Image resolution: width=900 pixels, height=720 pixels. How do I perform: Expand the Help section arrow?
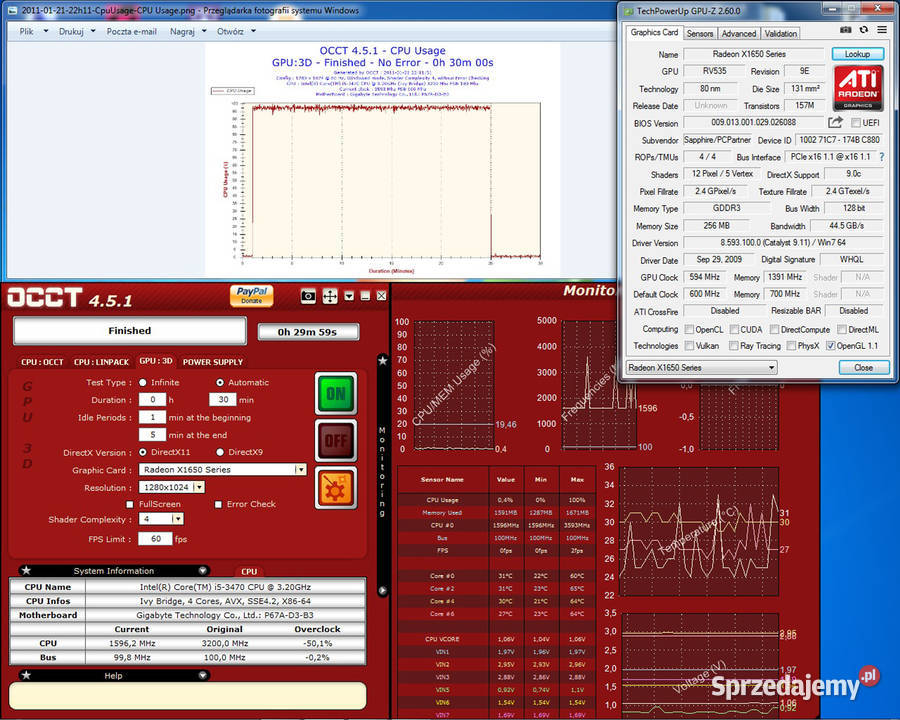pos(203,675)
